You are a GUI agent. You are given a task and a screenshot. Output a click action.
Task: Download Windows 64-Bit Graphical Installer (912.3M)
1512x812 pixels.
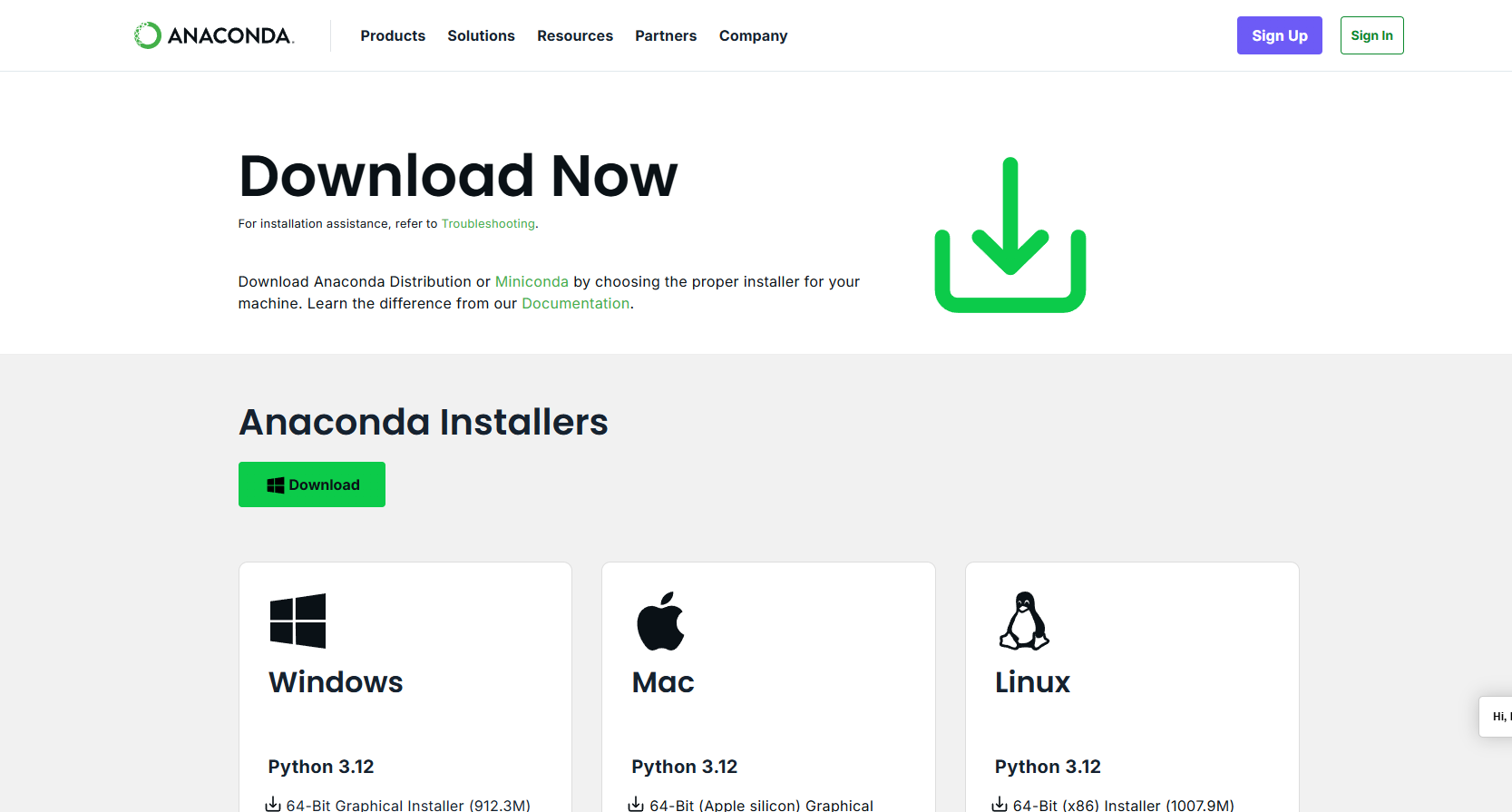tap(408, 805)
